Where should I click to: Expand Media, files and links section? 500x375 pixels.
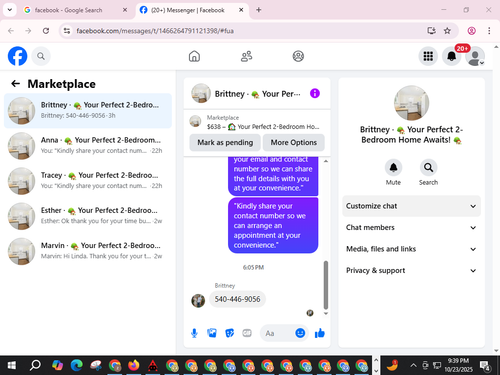pos(411,249)
